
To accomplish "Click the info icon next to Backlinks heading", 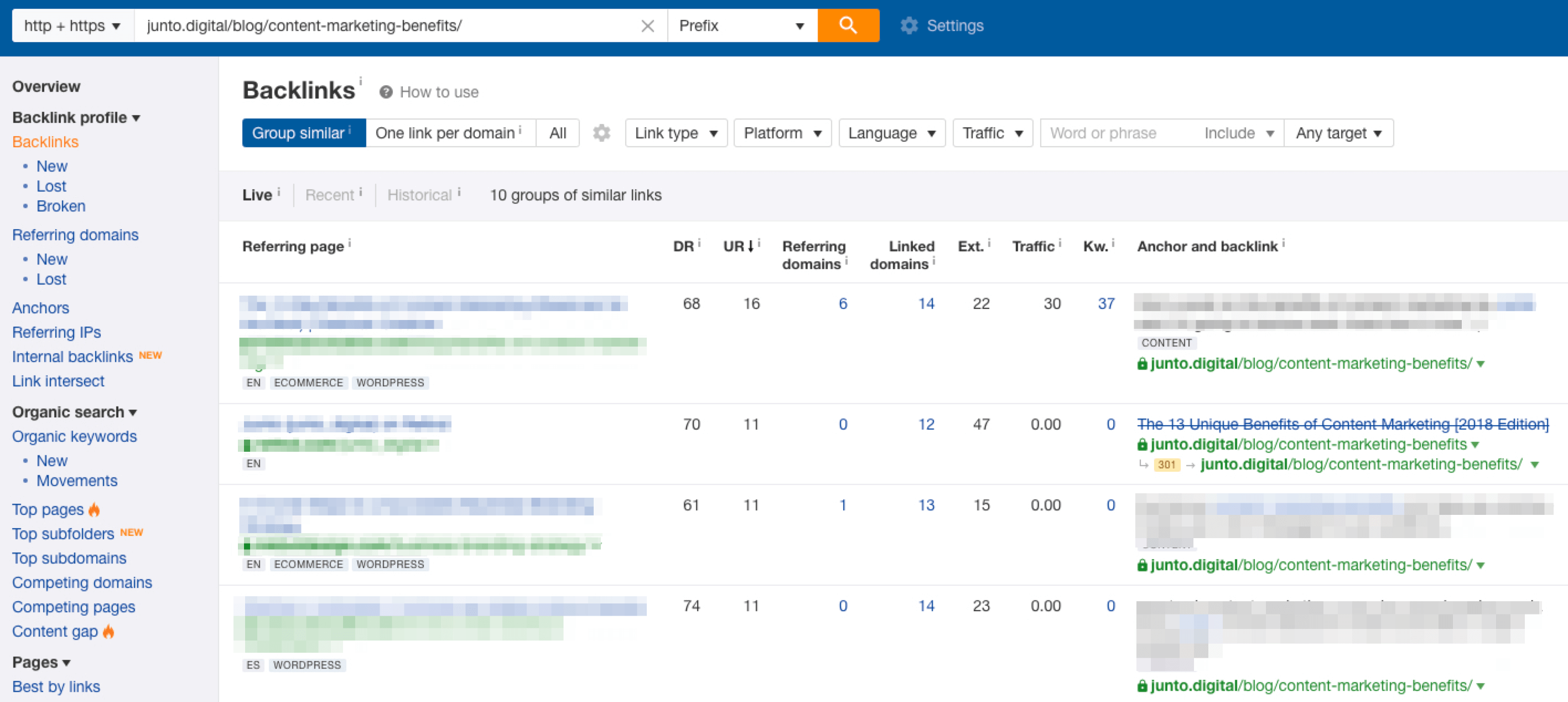I will click(x=361, y=80).
